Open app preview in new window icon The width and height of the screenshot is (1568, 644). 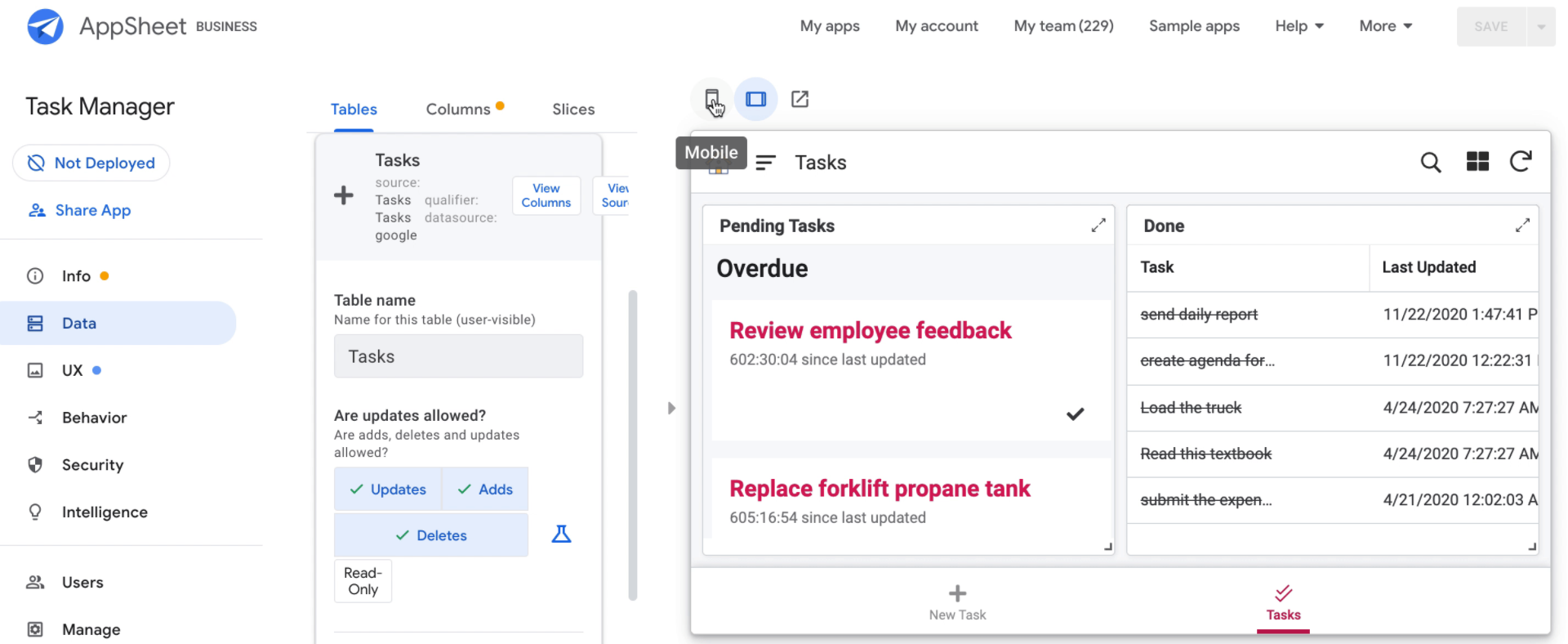pos(800,99)
